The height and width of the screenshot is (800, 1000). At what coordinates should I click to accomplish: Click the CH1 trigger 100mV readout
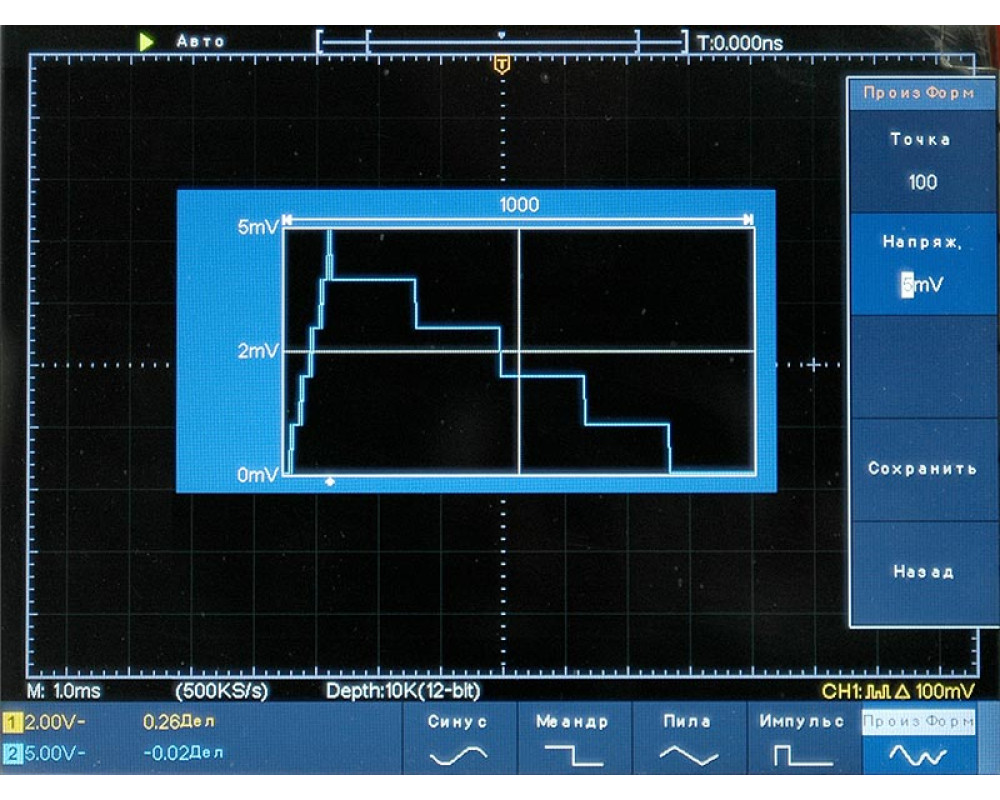click(897, 691)
